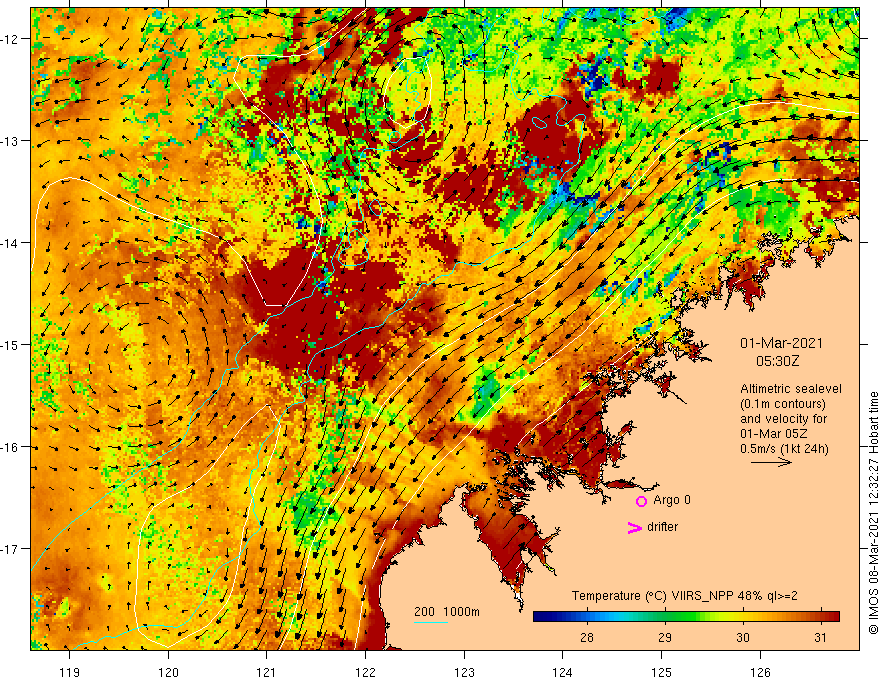Click the 0.5m/s velocity scale arrow
The width and height of the screenshot is (880, 680).
(x=772, y=462)
